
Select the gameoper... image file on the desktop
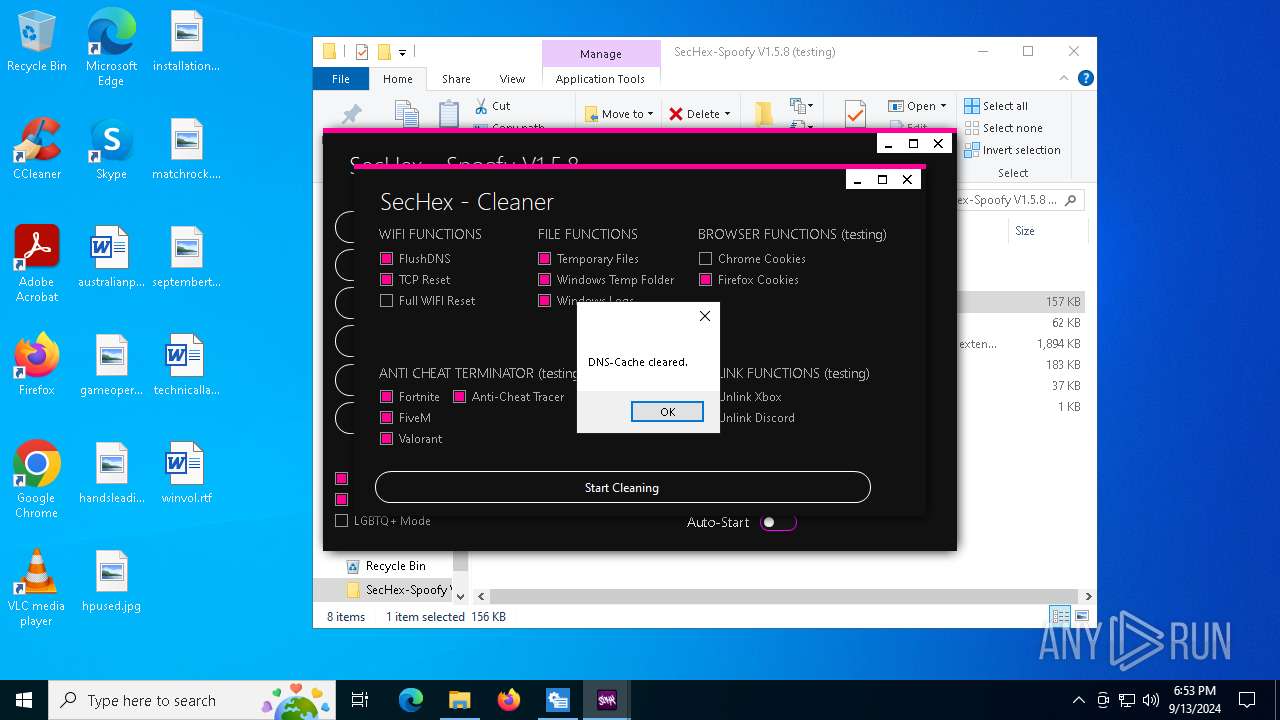click(x=111, y=366)
